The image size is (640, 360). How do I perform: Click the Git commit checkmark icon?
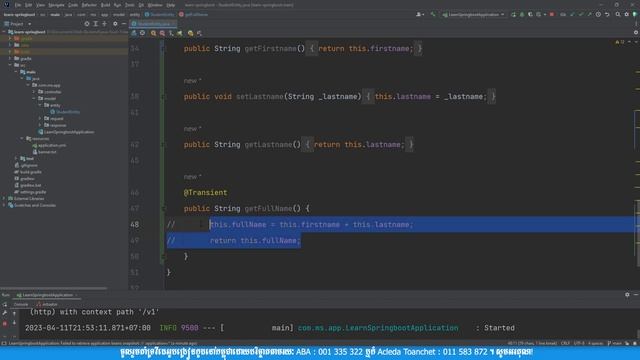click(581, 14)
